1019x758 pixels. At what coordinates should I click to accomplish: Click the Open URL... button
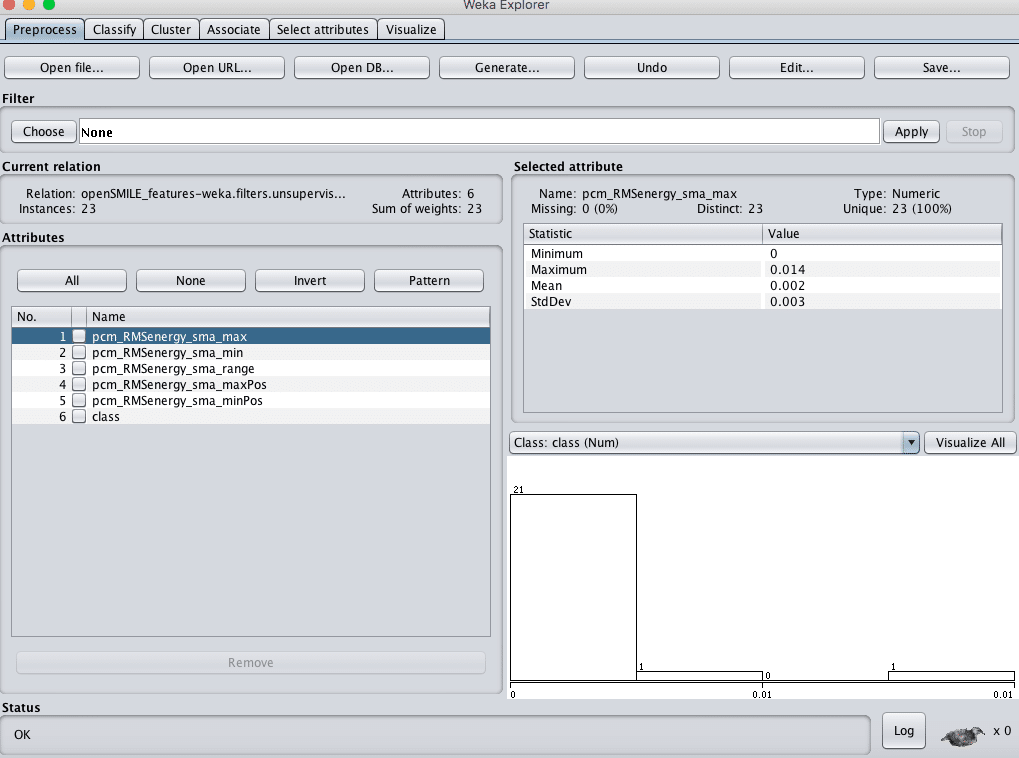pos(217,68)
